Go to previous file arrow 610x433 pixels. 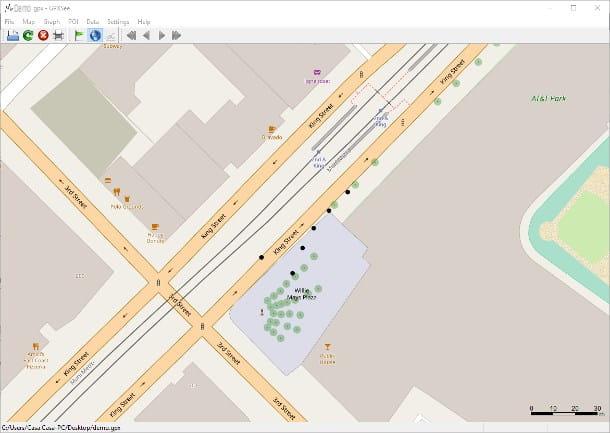click(x=146, y=35)
